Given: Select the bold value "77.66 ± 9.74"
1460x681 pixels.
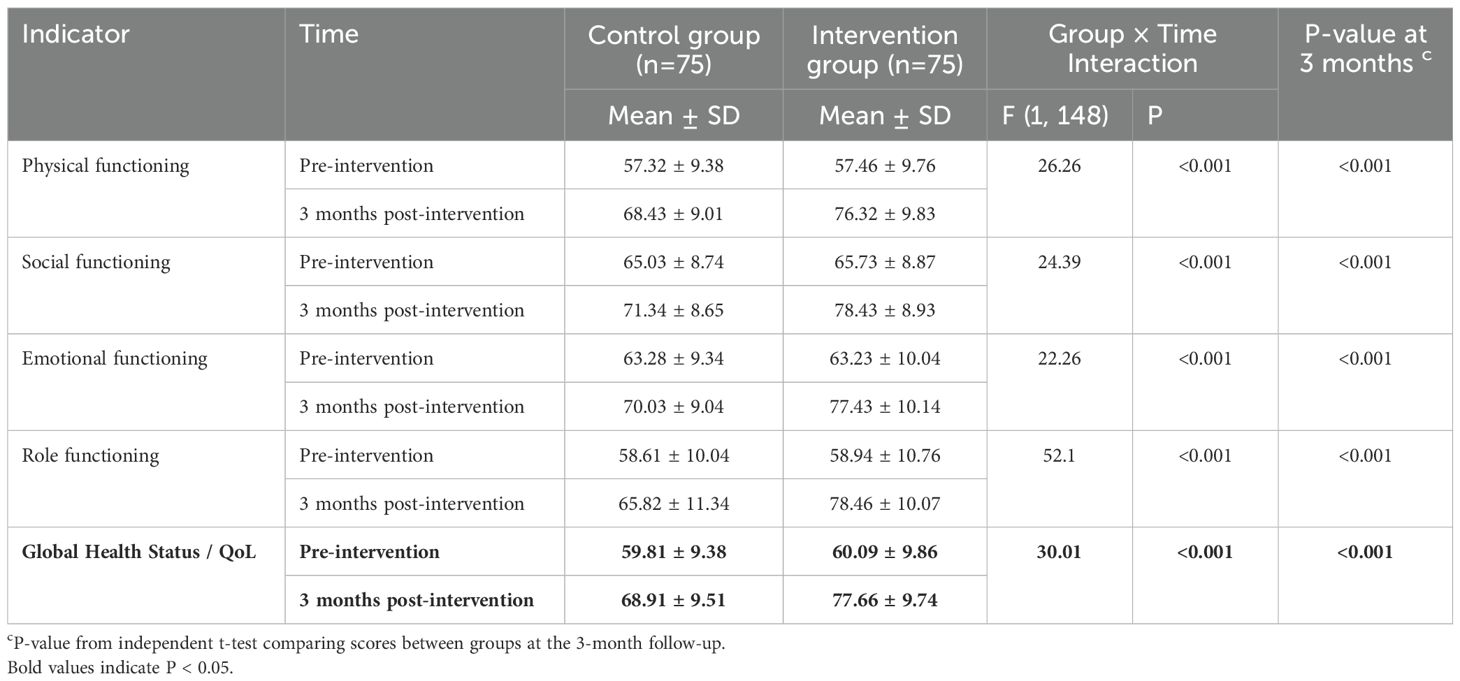Looking at the screenshot, I should [886, 601].
